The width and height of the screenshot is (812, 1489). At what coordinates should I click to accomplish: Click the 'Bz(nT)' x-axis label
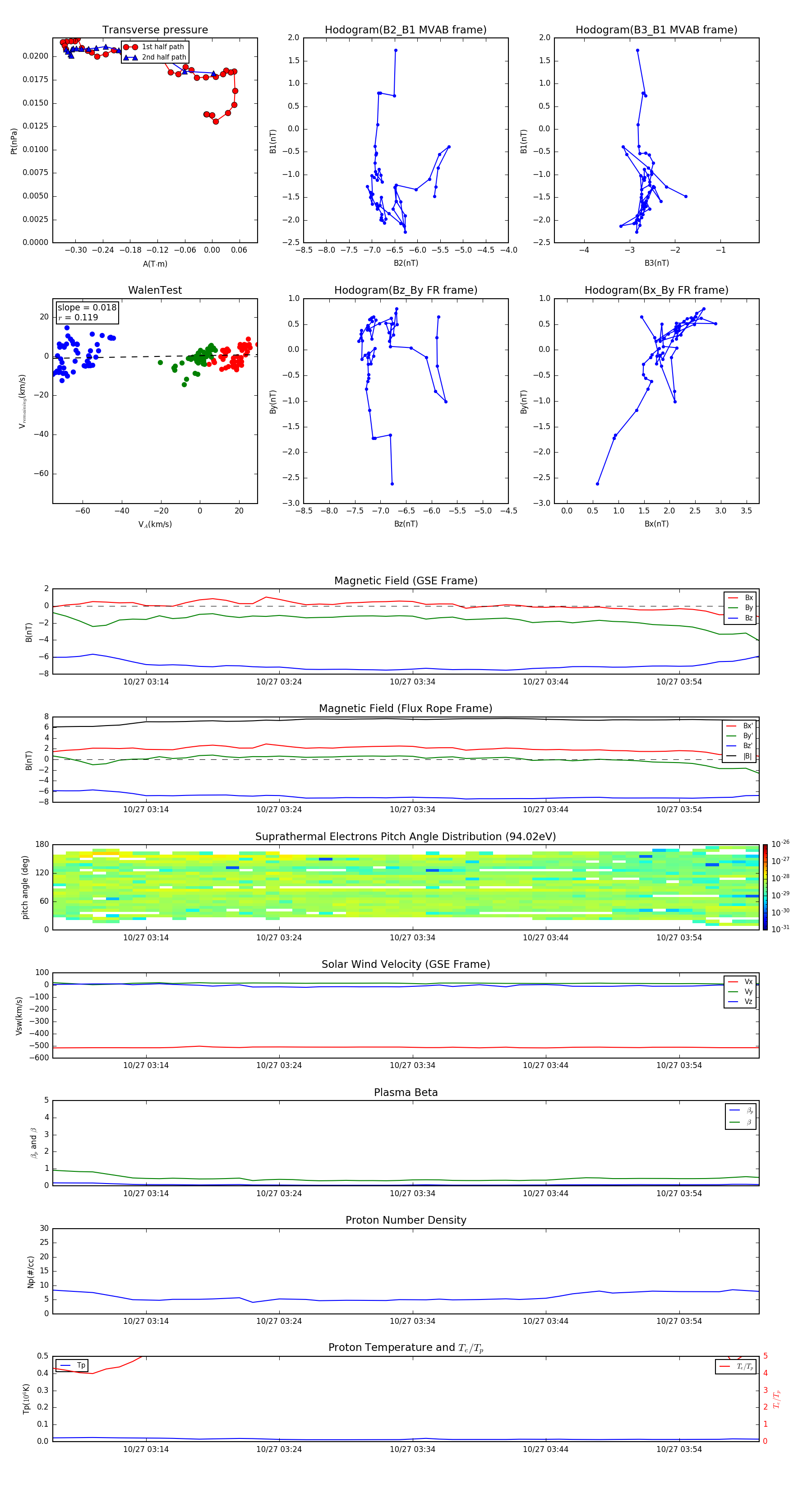click(406, 524)
